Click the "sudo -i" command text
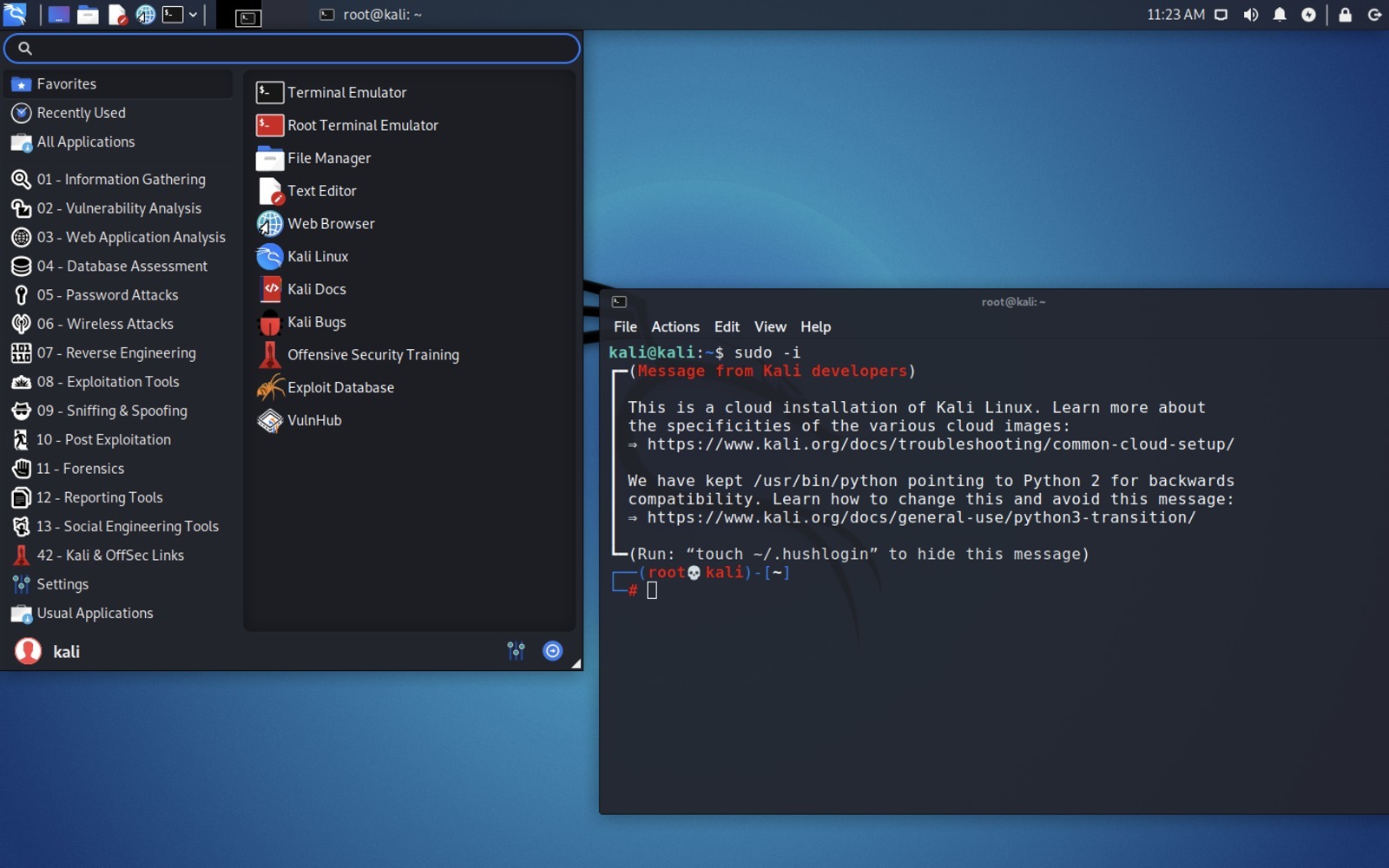This screenshot has height=868, width=1389. (767, 352)
